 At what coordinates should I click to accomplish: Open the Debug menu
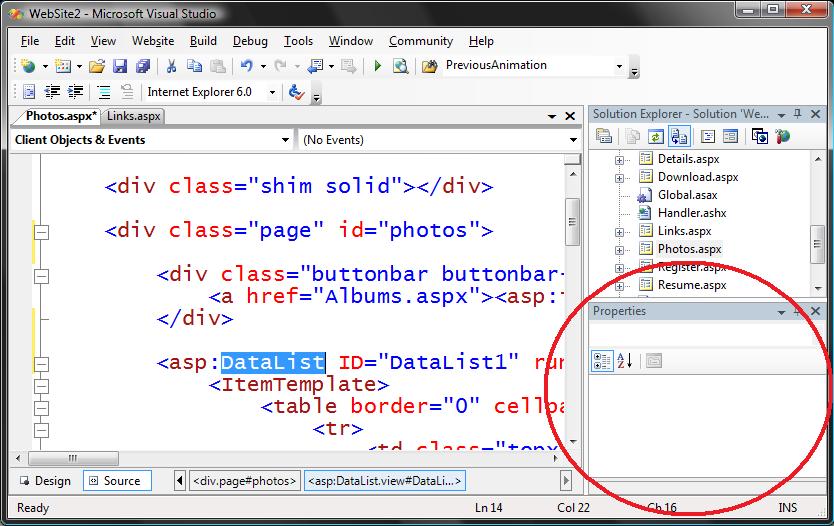click(250, 41)
